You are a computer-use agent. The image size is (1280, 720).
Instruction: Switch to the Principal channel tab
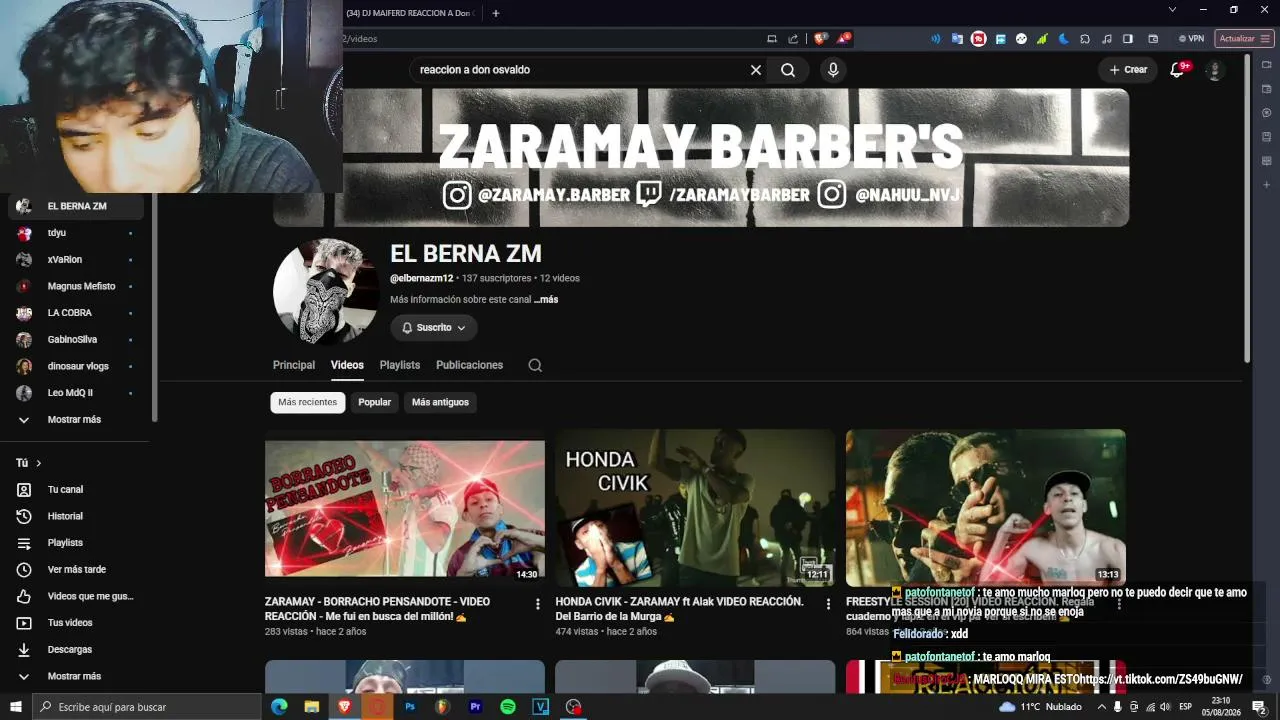pos(294,365)
